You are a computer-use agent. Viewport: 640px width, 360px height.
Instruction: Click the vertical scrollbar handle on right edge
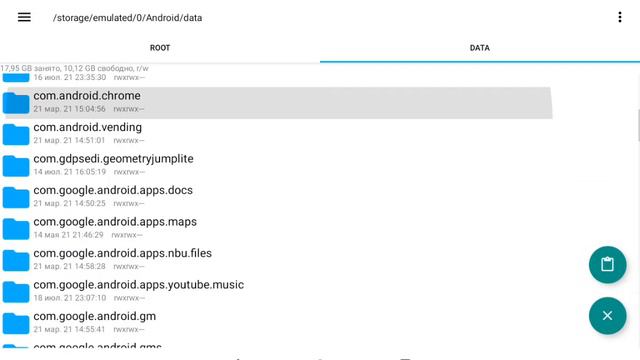[x=638, y=125]
